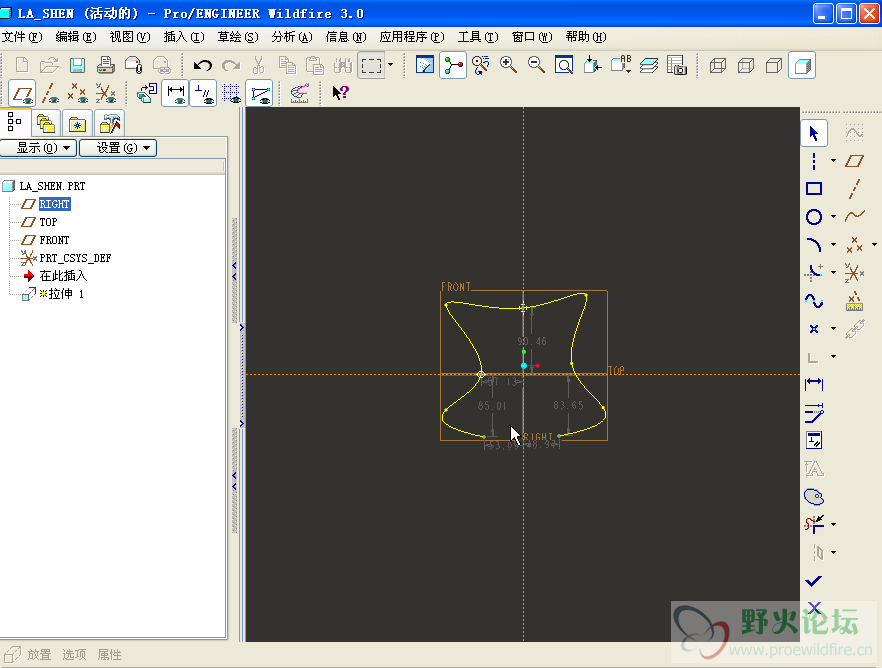The height and width of the screenshot is (668, 882).
Task: Click the undo arrow icon
Action: point(202,66)
